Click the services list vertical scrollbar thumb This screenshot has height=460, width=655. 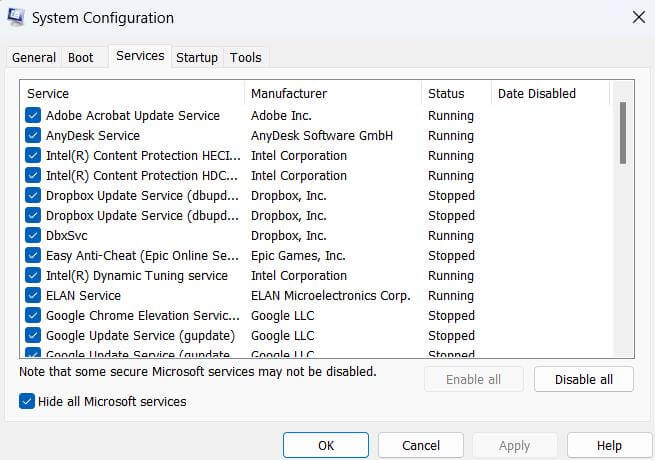[x=623, y=133]
